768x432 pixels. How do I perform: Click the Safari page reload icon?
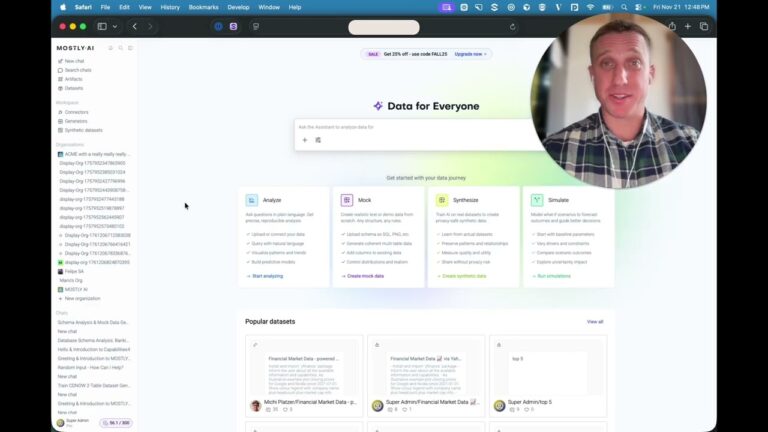pyautogui.click(x=513, y=27)
